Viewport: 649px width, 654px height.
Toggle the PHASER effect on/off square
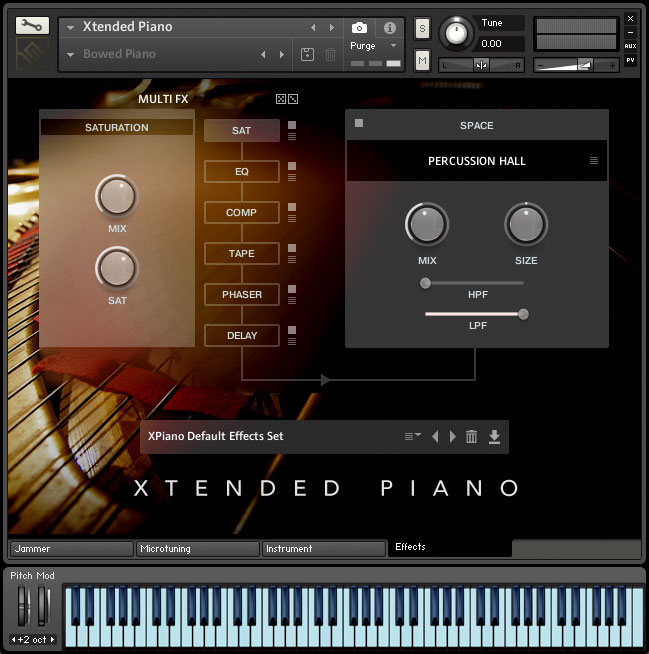[292, 289]
